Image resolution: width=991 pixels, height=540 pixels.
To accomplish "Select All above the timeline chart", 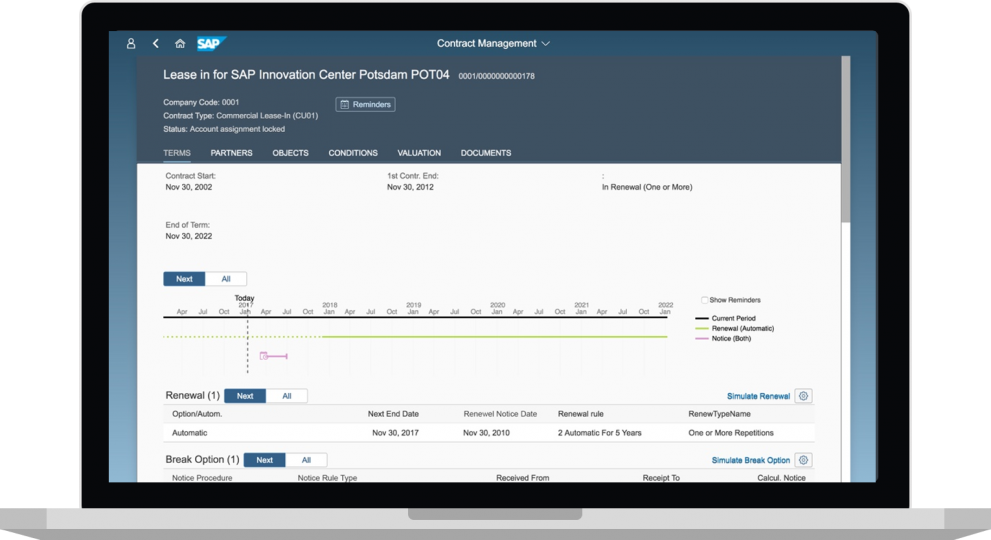I will 226,279.
